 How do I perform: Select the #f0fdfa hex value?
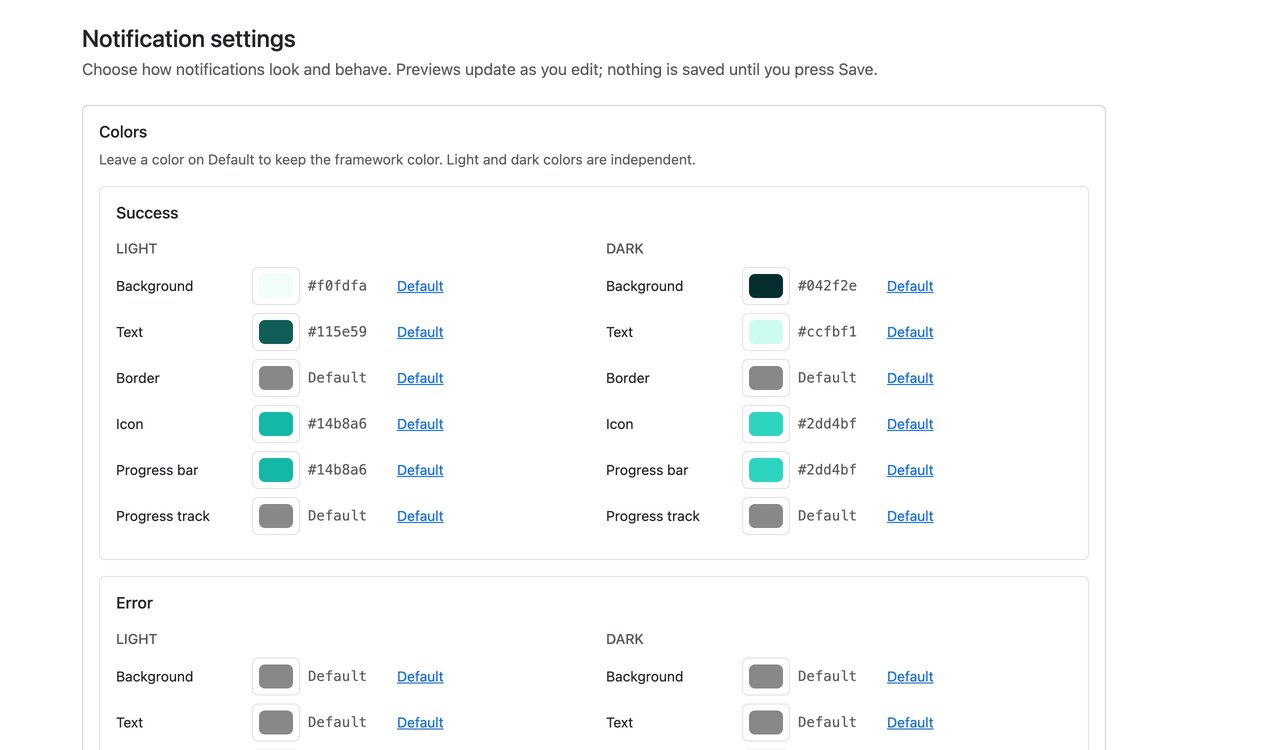(x=337, y=286)
